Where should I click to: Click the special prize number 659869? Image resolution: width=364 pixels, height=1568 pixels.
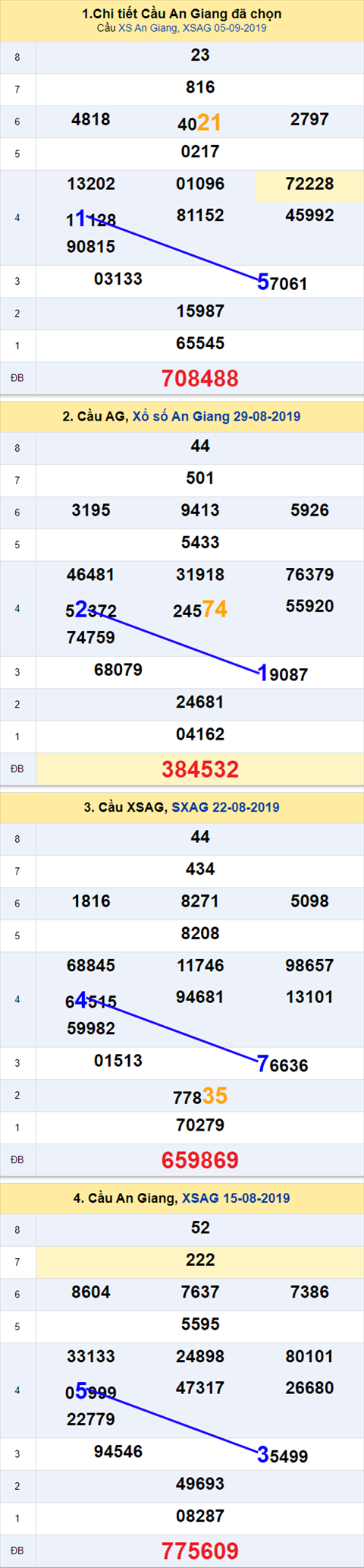click(x=200, y=1160)
